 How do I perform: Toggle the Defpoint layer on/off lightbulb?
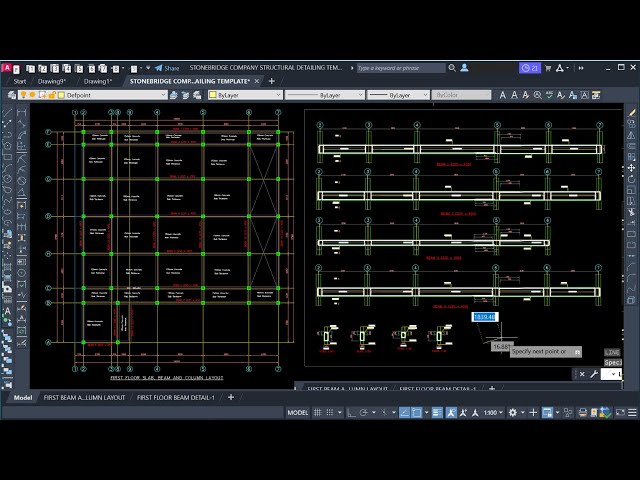[23, 95]
